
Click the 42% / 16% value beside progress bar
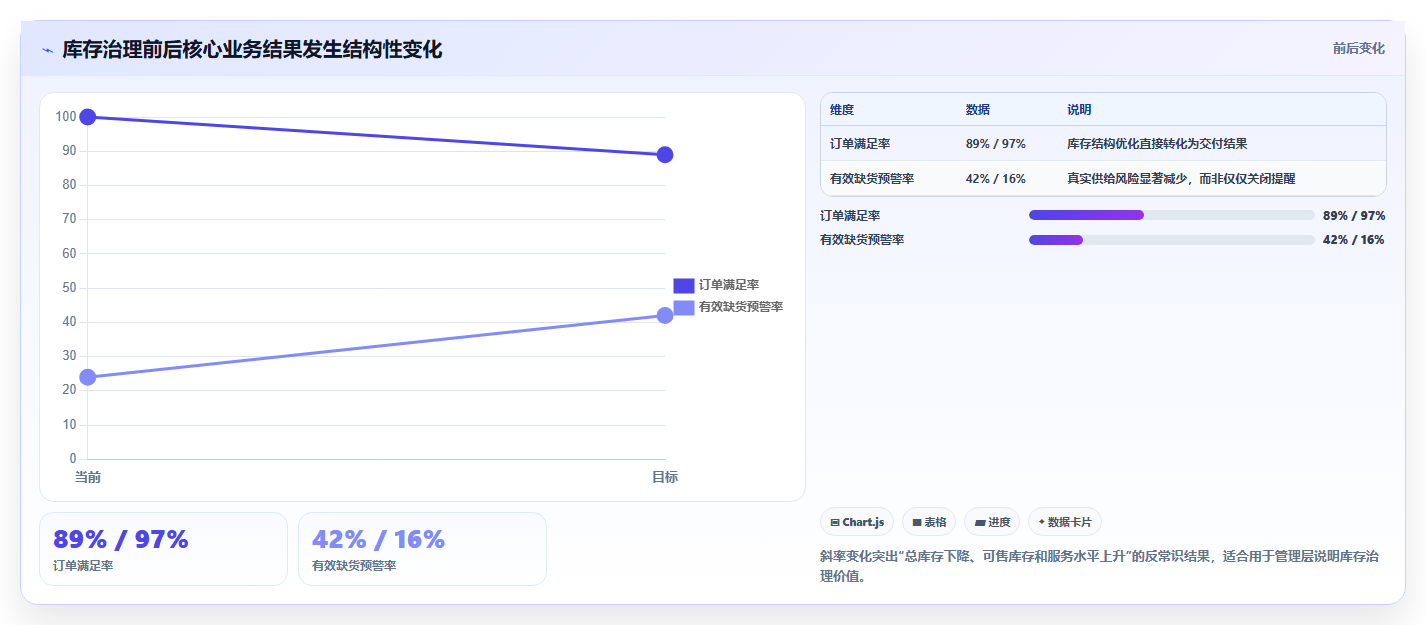pyautogui.click(x=1354, y=239)
